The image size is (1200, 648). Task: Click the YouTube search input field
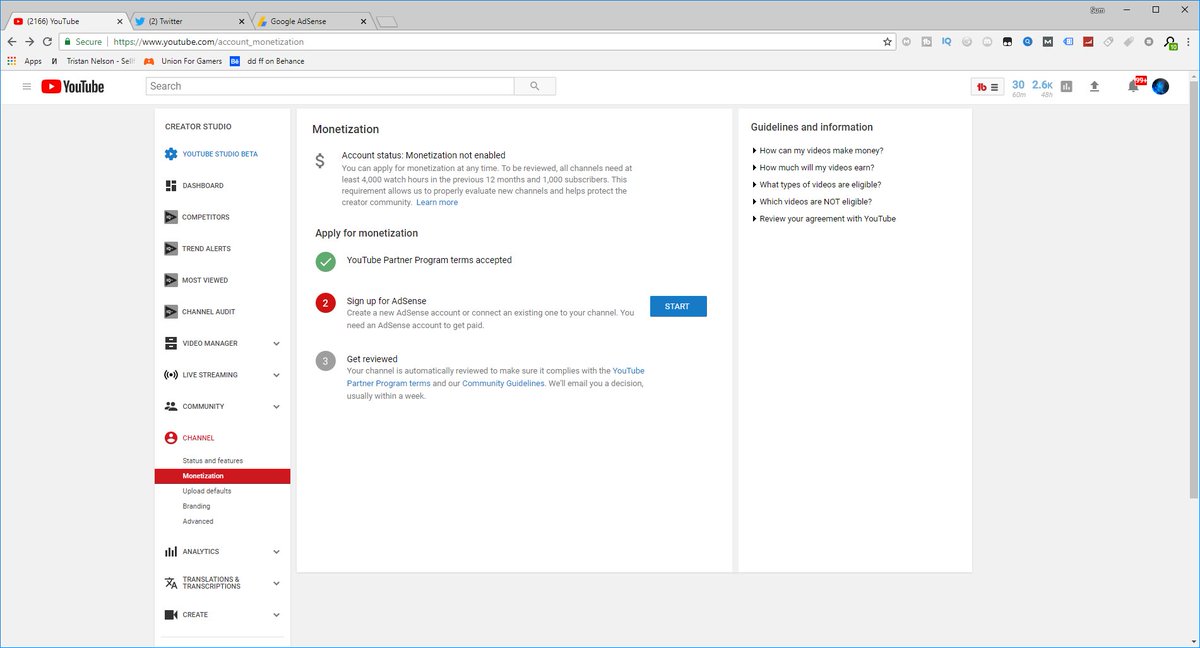tap(330, 86)
